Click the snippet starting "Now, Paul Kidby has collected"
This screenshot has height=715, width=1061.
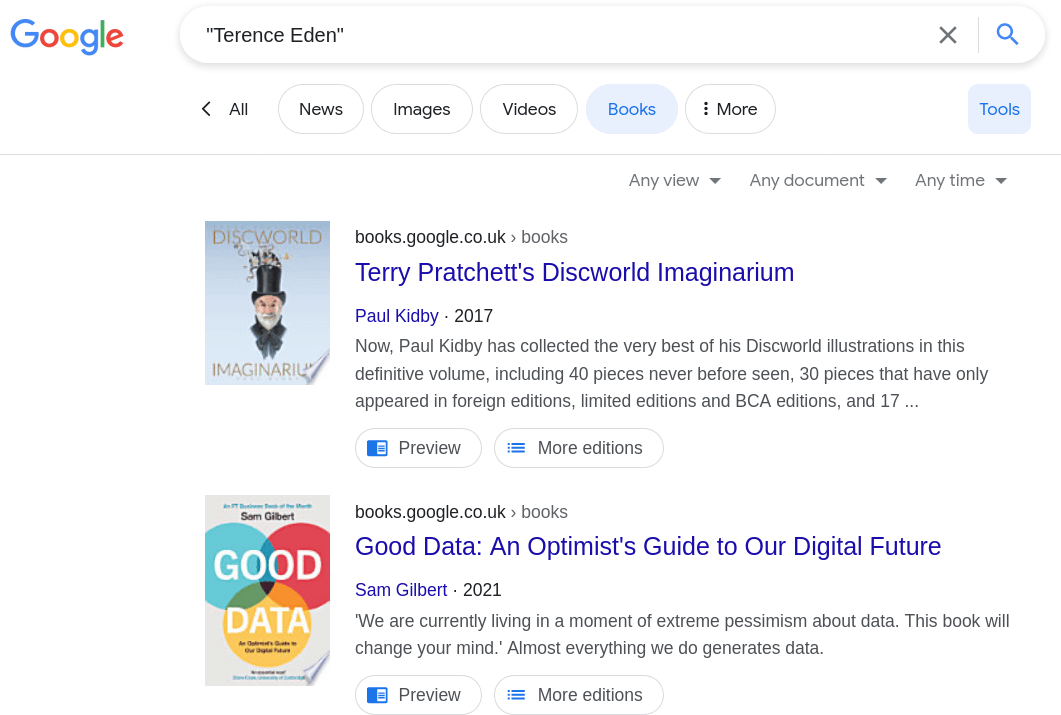click(671, 373)
